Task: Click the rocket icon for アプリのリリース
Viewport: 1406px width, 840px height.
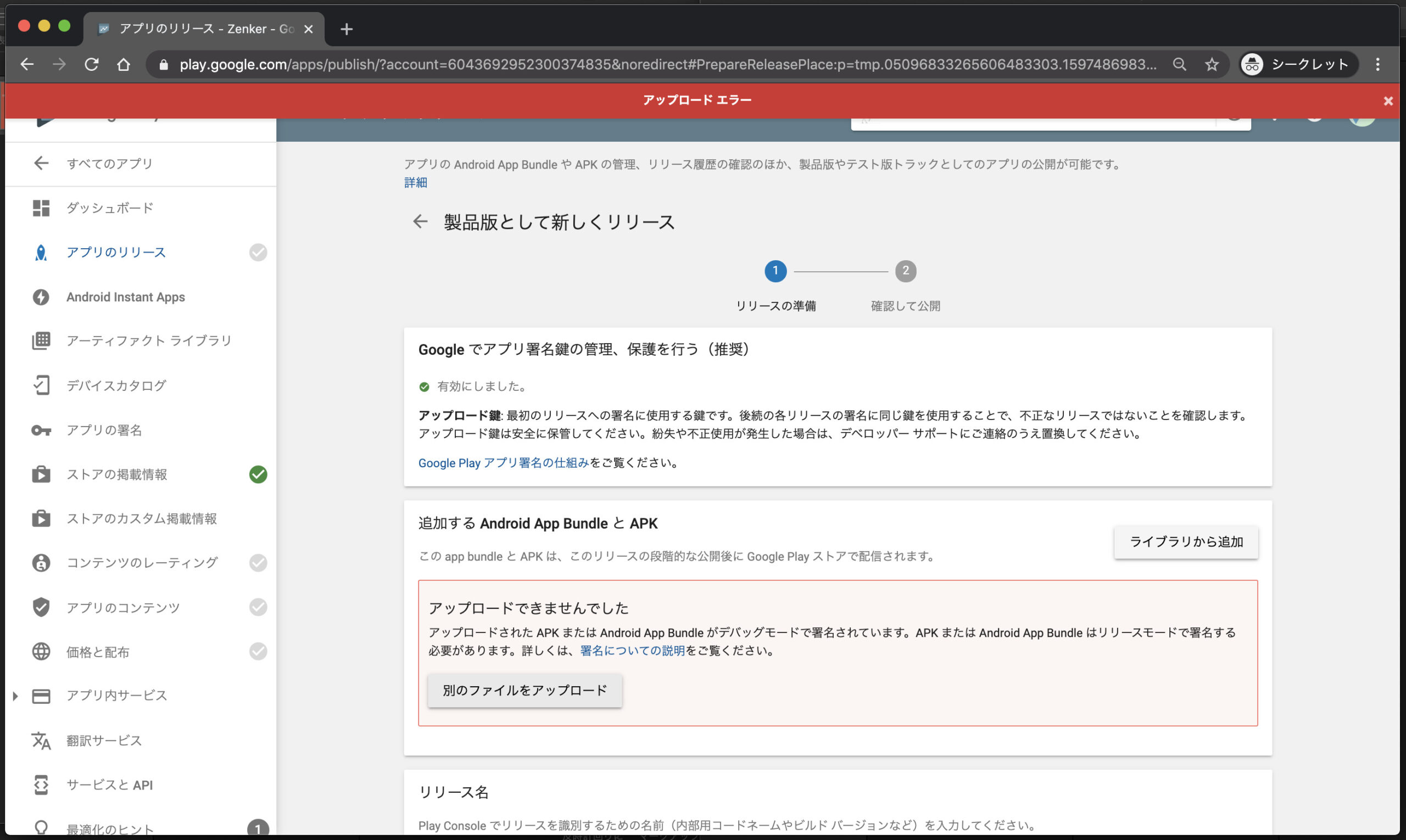Action: pyautogui.click(x=41, y=253)
